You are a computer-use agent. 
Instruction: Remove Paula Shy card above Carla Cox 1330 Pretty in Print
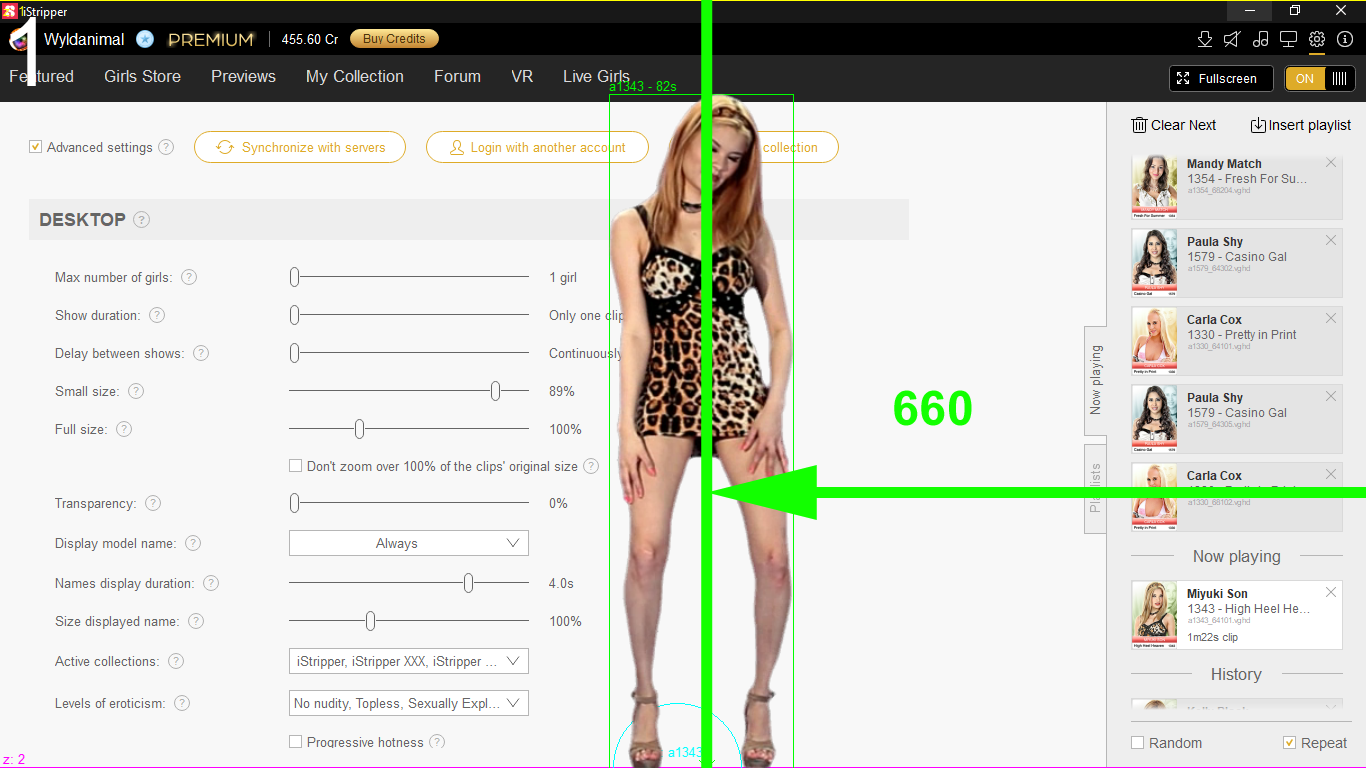1331,241
